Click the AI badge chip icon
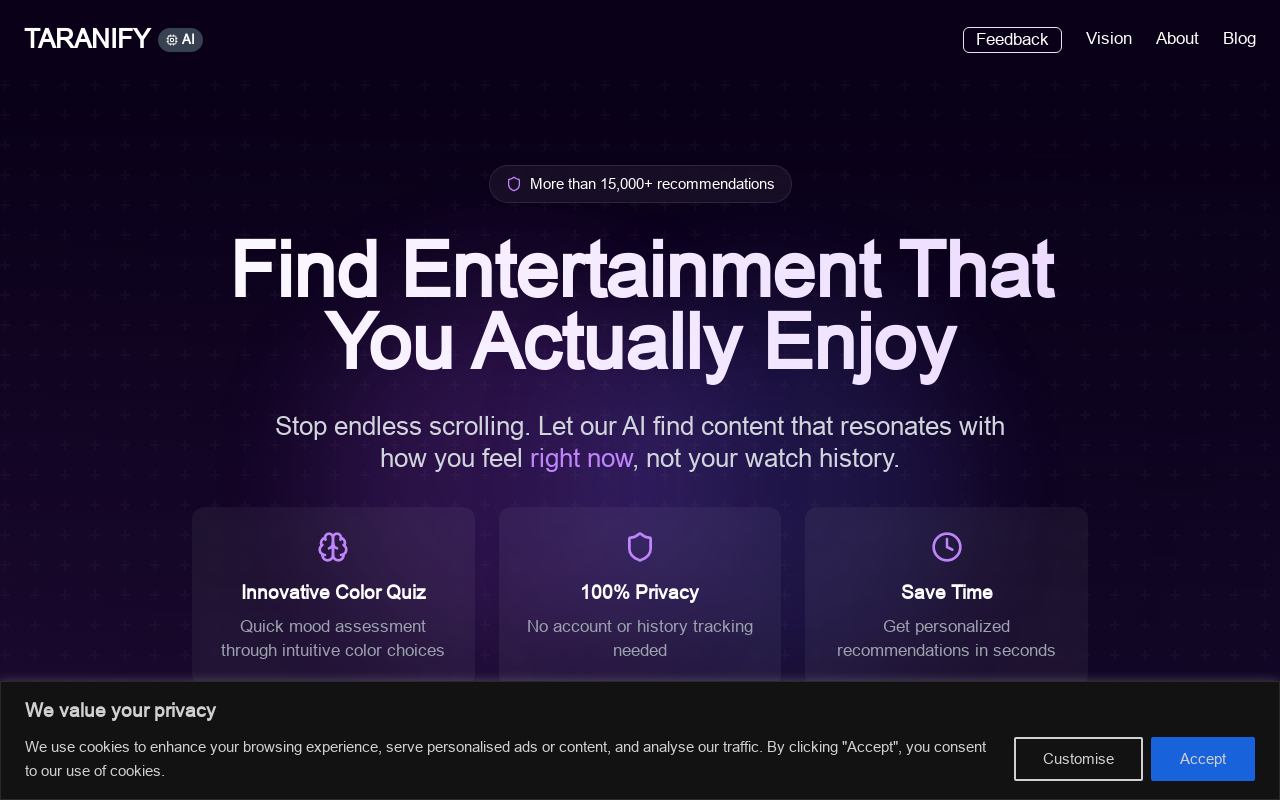The image size is (1280, 800). coord(172,40)
